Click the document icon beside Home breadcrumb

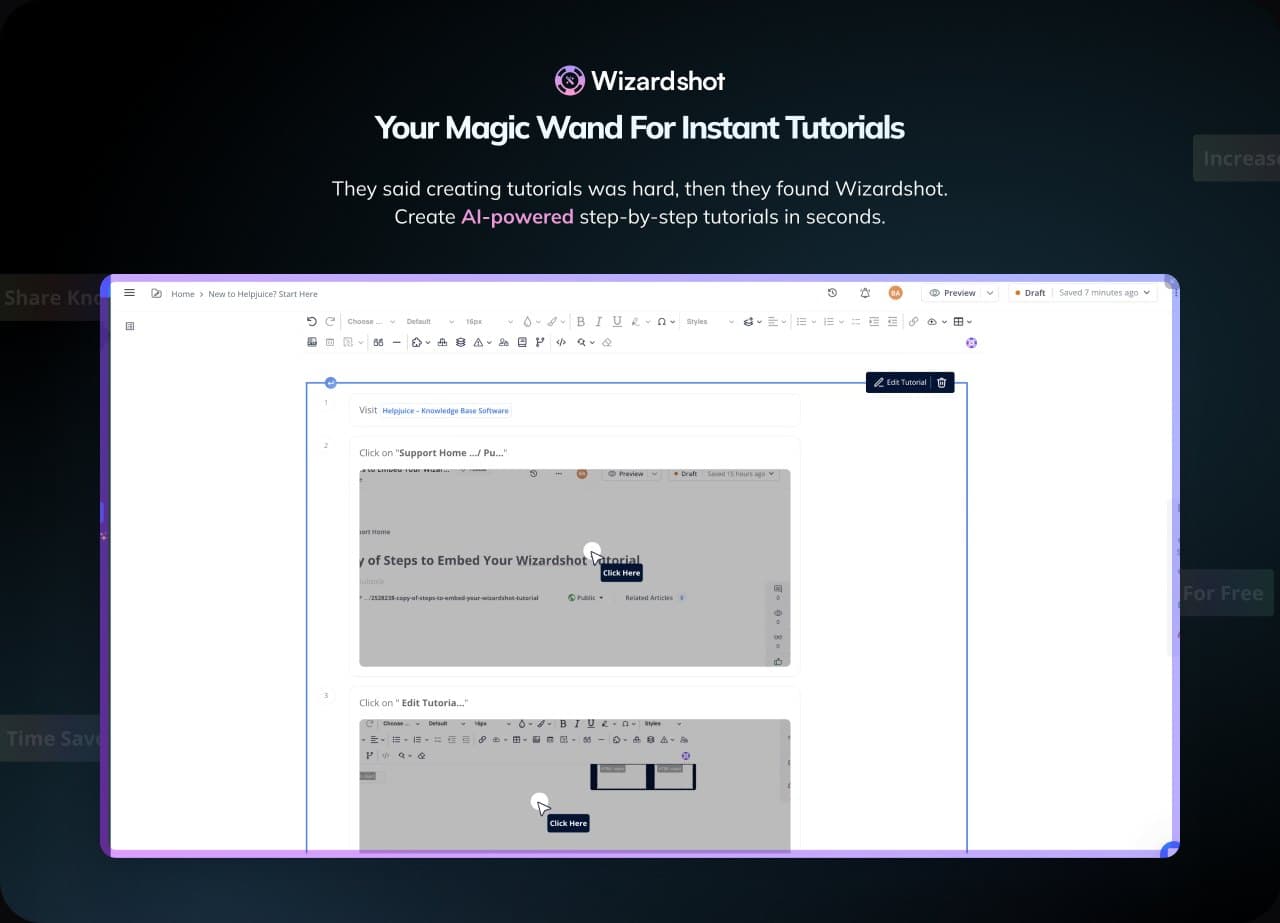[x=156, y=293]
